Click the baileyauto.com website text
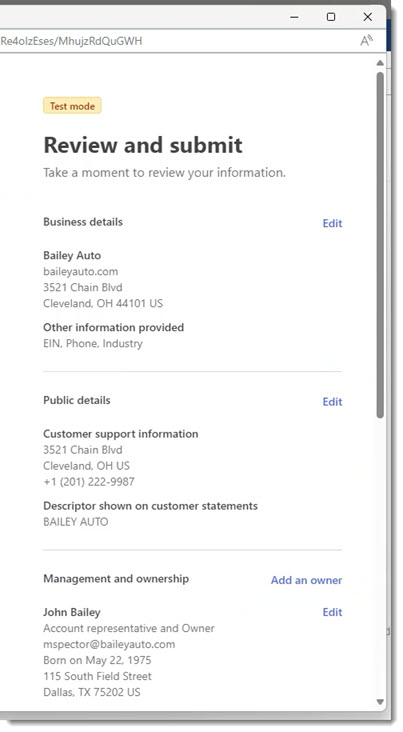The height and width of the screenshot is (732, 403). 81,272
